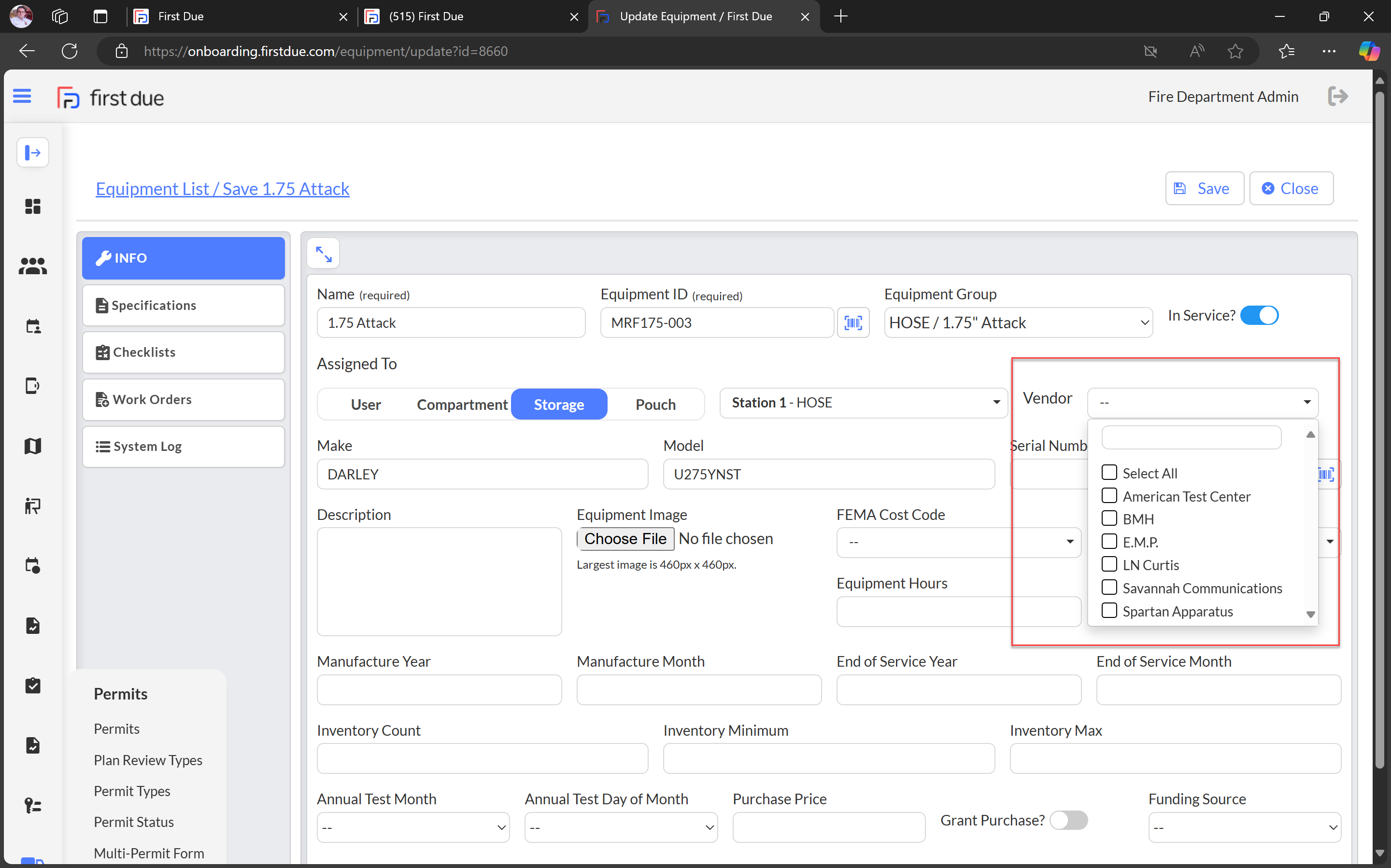Click the logout icon beside Fire Department Admin
Screen dimensions: 1391x868
pos(1338,96)
